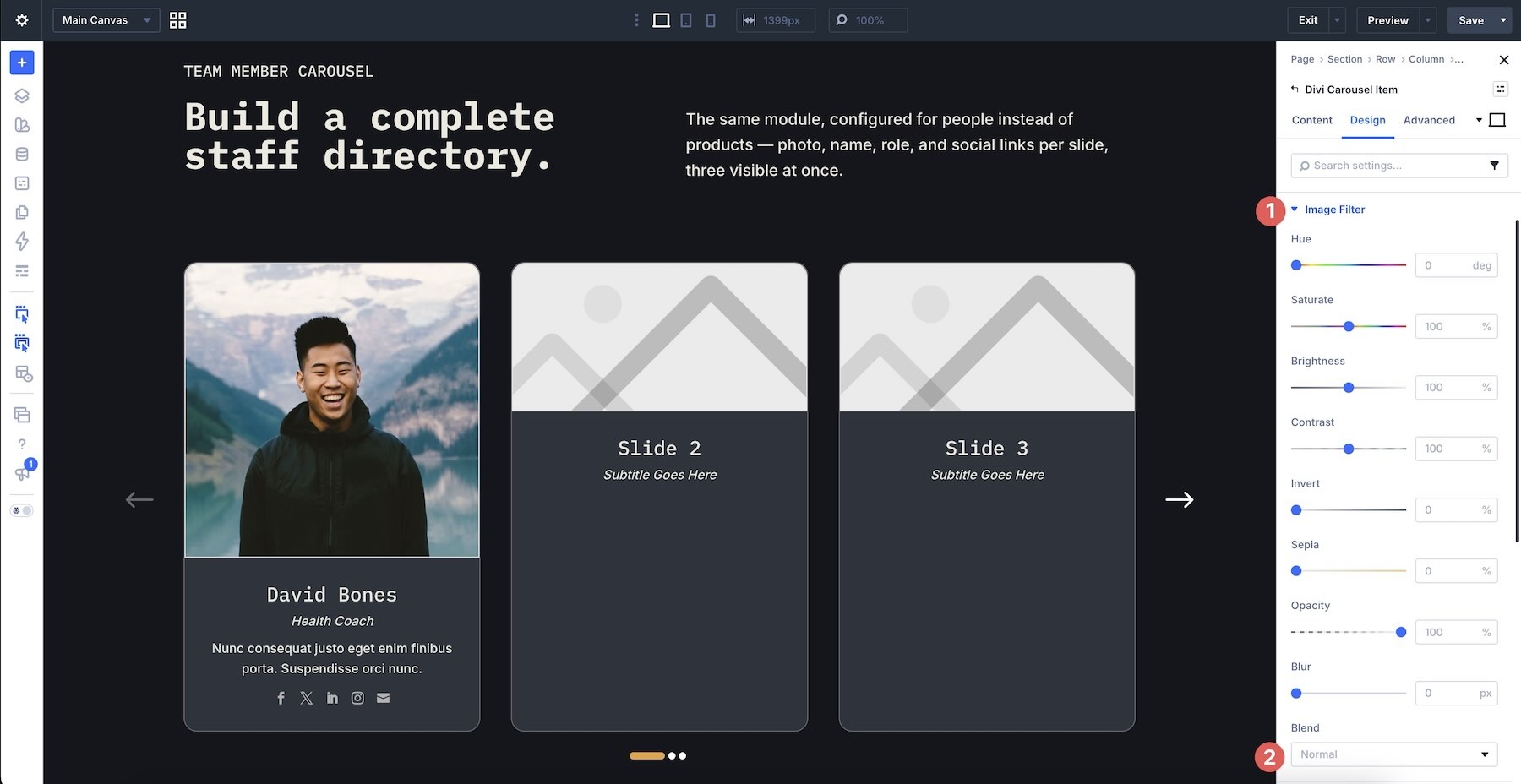Click the Hue slider handle
This screenshot has width=1521, height=784.
[1296, 265]
